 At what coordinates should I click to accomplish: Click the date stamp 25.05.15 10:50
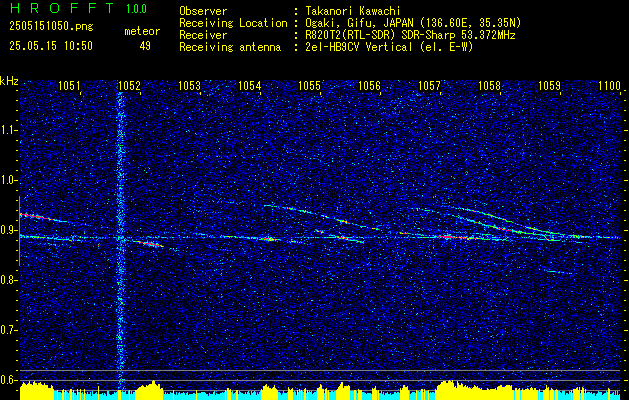pyautogui.click(x=51, y=46)
